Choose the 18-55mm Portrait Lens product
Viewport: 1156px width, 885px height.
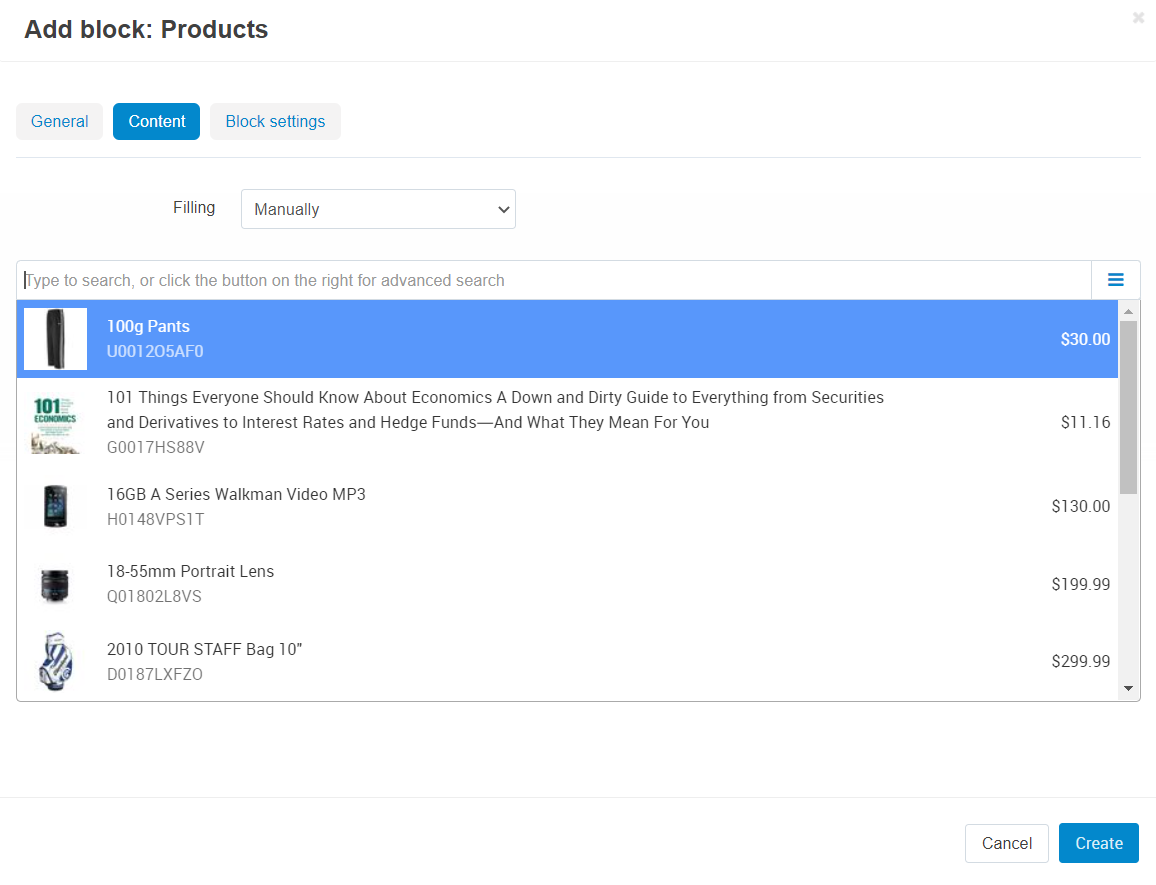190,572
